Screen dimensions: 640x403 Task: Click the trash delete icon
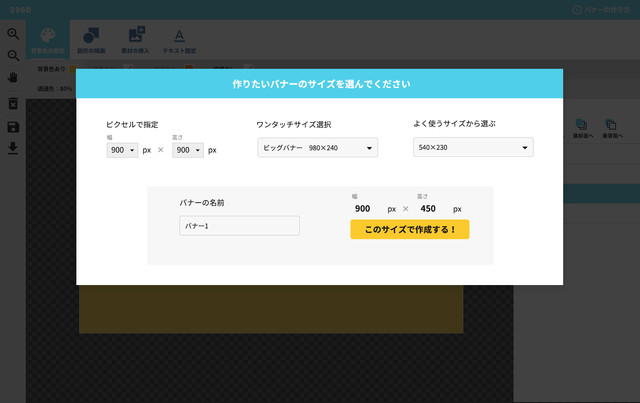pyautogui.click(x=13, y=104)
